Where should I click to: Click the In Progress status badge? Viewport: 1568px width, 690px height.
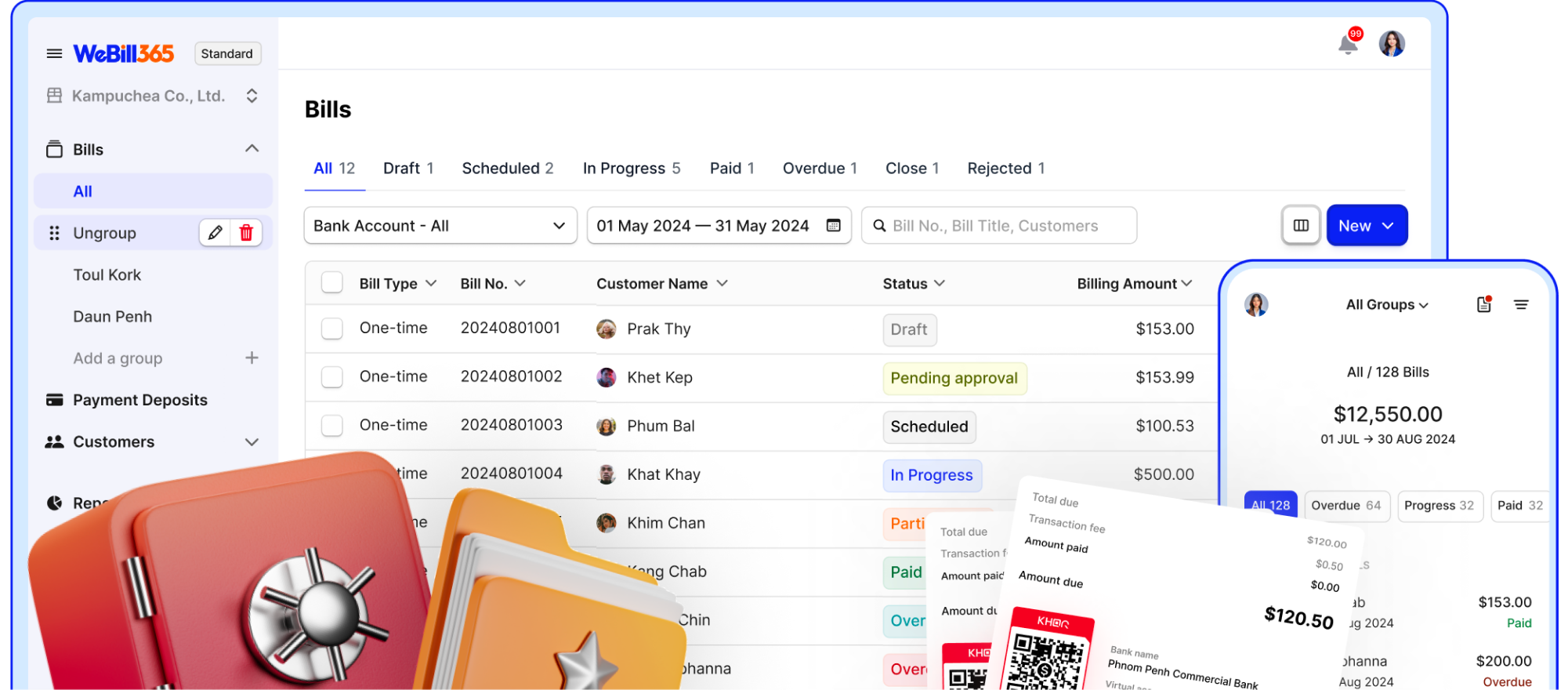click(932, 475)
